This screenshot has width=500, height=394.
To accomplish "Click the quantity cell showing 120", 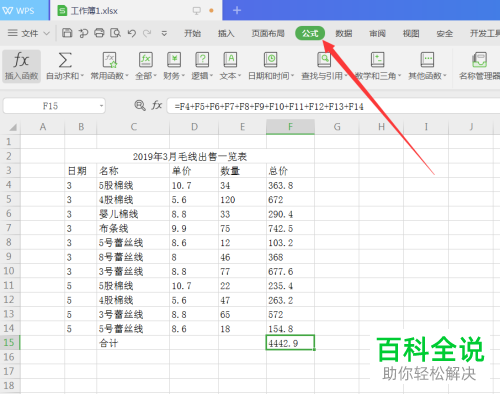I will tap(243, 199).
